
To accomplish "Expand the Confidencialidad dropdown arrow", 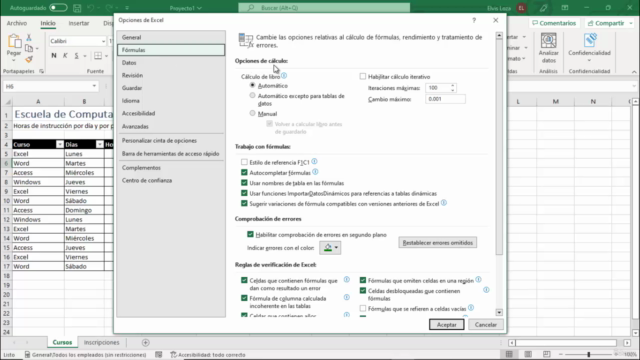I will pyautogui.click(x=589, y=60).
